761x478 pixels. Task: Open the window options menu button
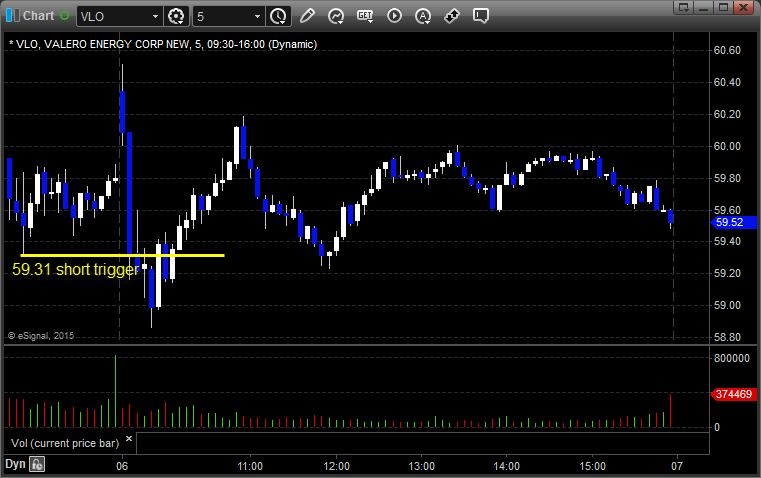684,7
